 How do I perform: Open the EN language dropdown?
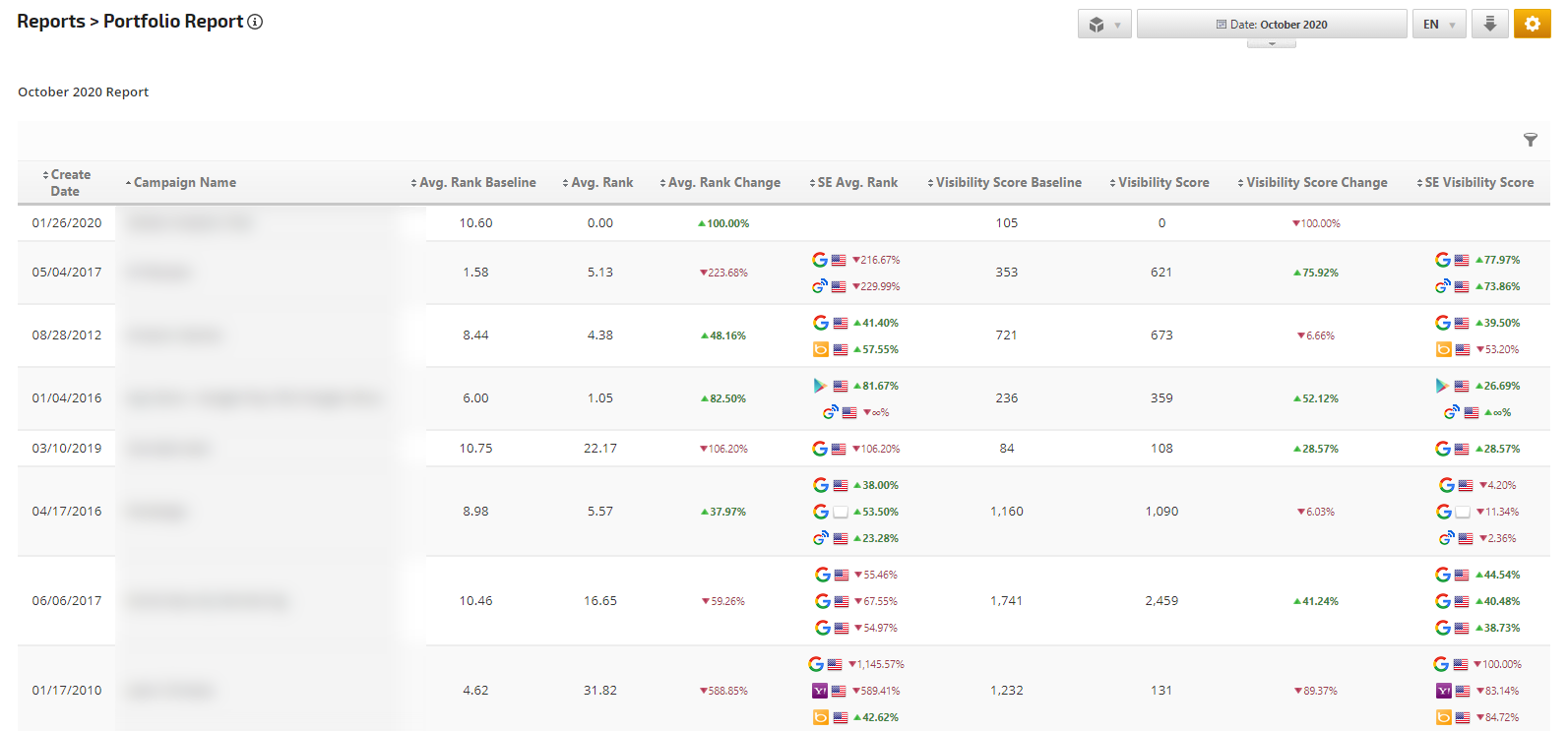point(1438,25)
